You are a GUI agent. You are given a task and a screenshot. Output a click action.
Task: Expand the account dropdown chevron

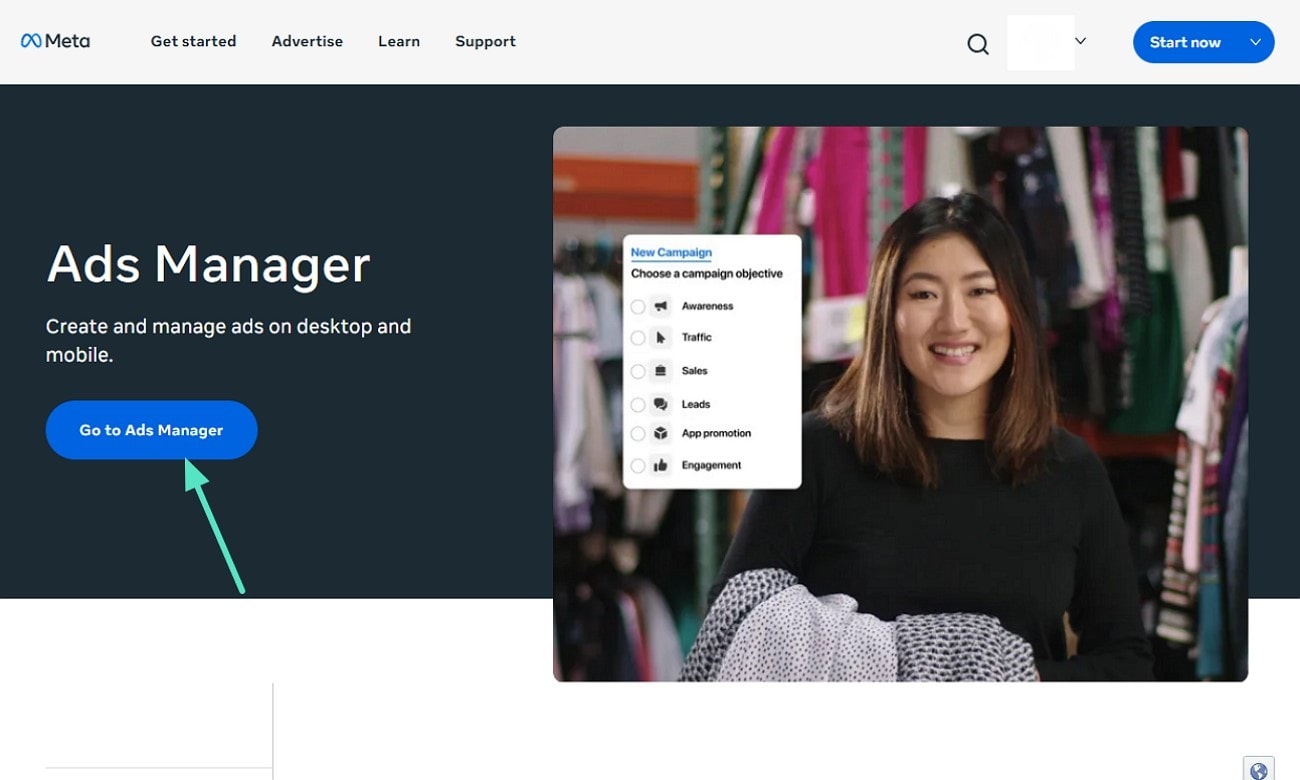[1080, 41]
